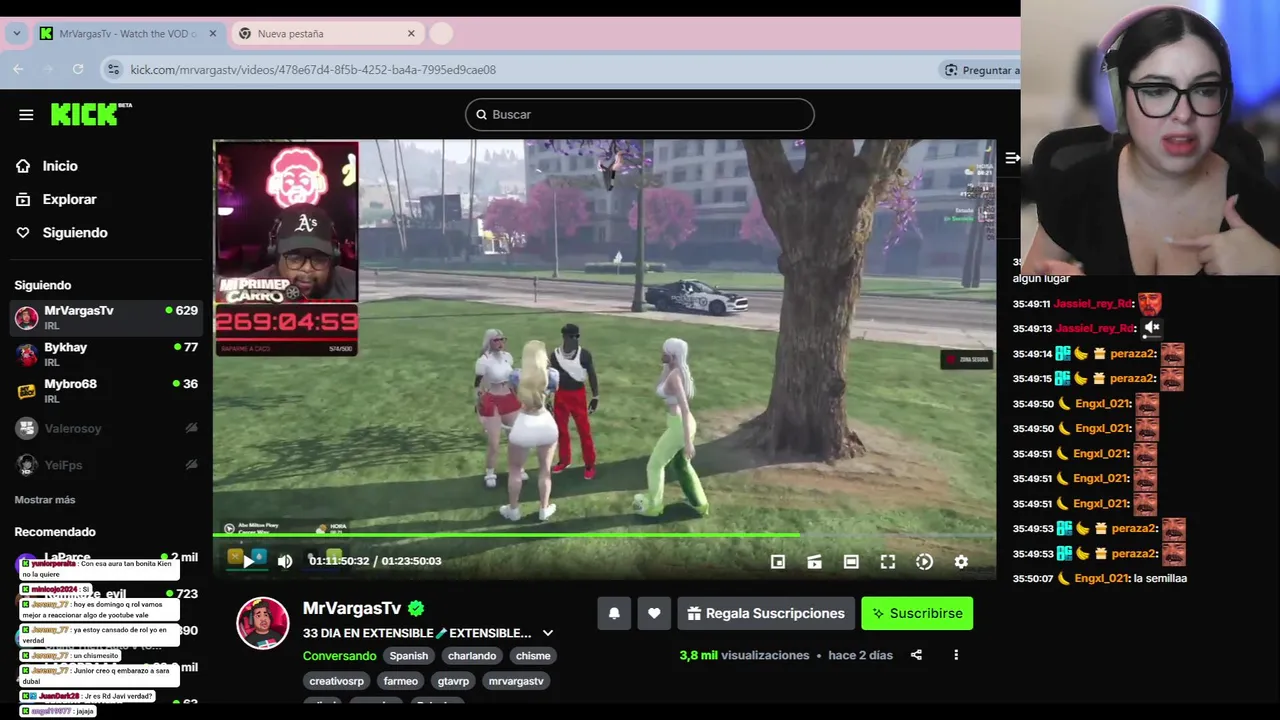Click the site information icon in address bar

(114, 69)
